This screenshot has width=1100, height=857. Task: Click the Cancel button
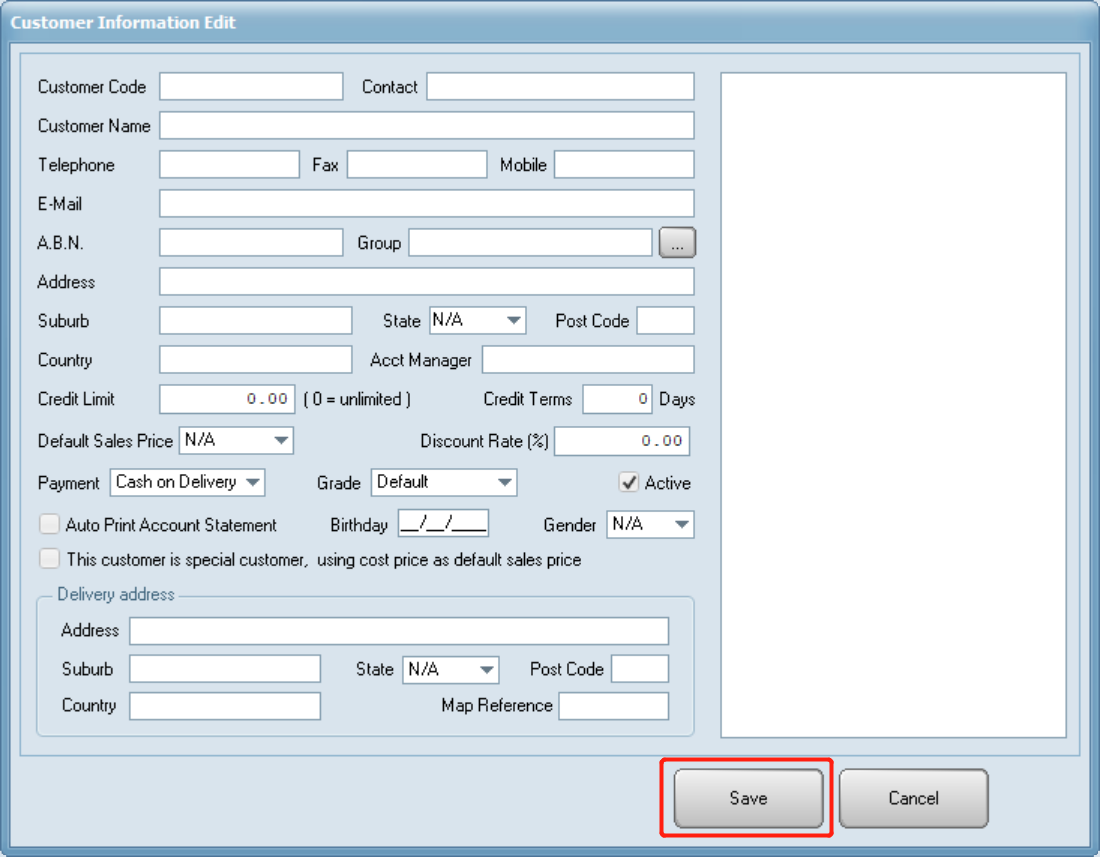[x=913, y=797]
